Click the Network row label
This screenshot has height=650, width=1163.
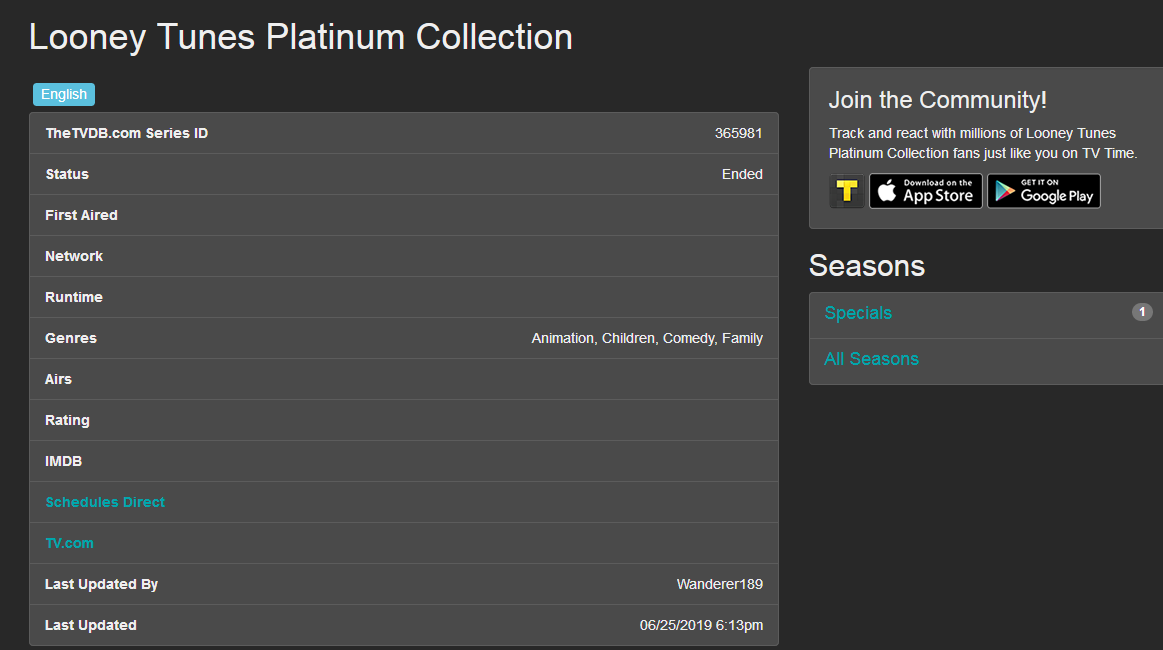pyautogui.click(x=74, y=256)
